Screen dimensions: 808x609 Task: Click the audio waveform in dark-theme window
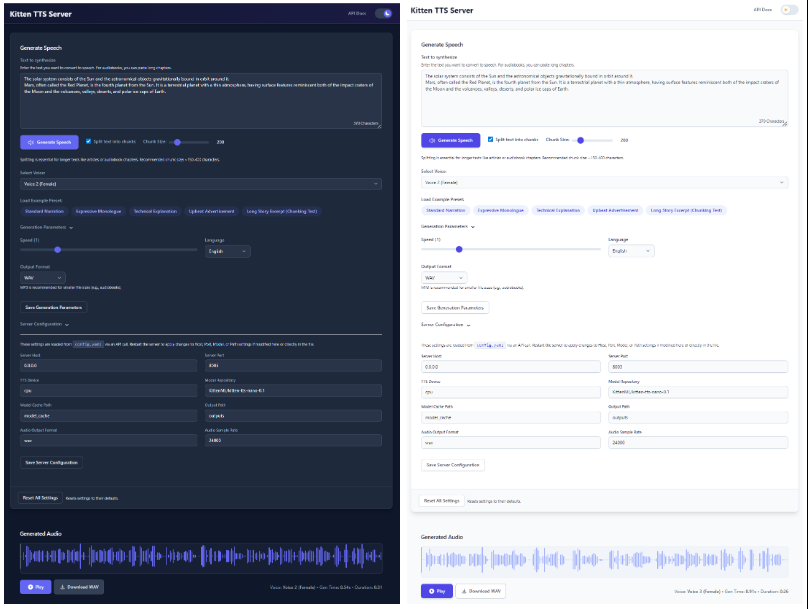pos(201,557)
